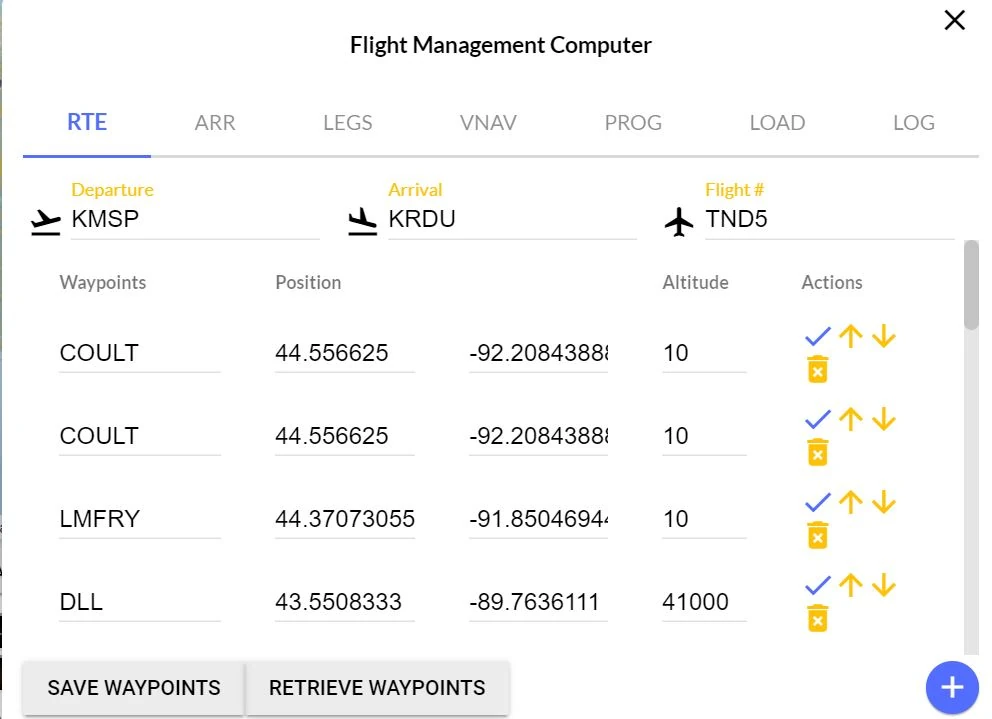Click the waypoint list vertical scrollbar
The width and height of the screenshot is (992, 719).
click(x=971, y=285)
